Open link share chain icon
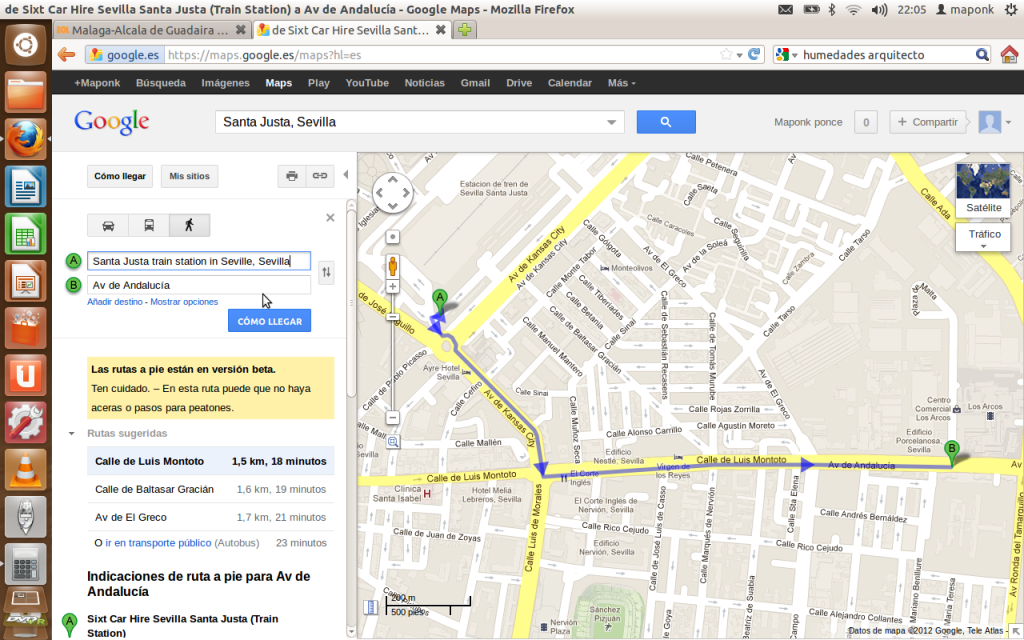This screenshot has width=1024, height=640. pos(320,176)
